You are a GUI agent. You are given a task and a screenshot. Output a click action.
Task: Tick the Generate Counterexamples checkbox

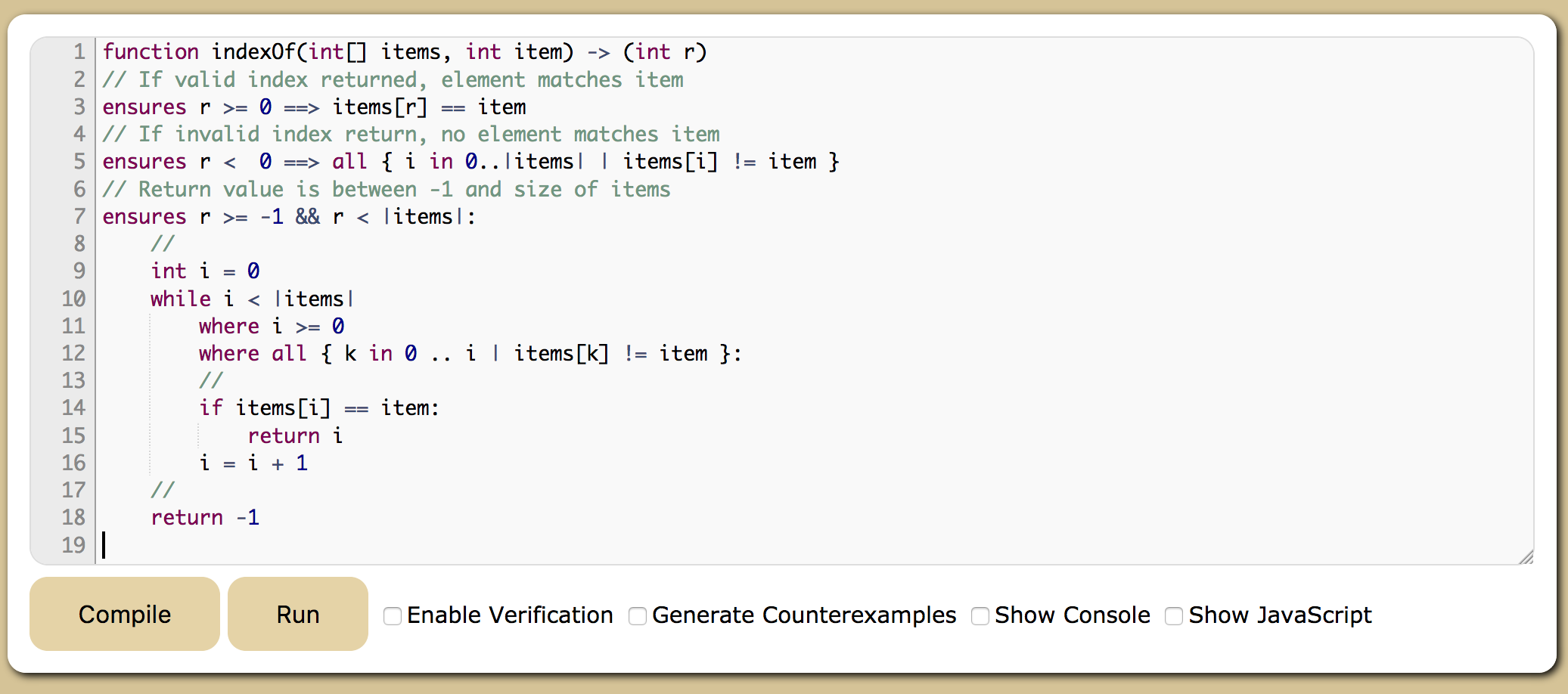click(x=638, y=616)
